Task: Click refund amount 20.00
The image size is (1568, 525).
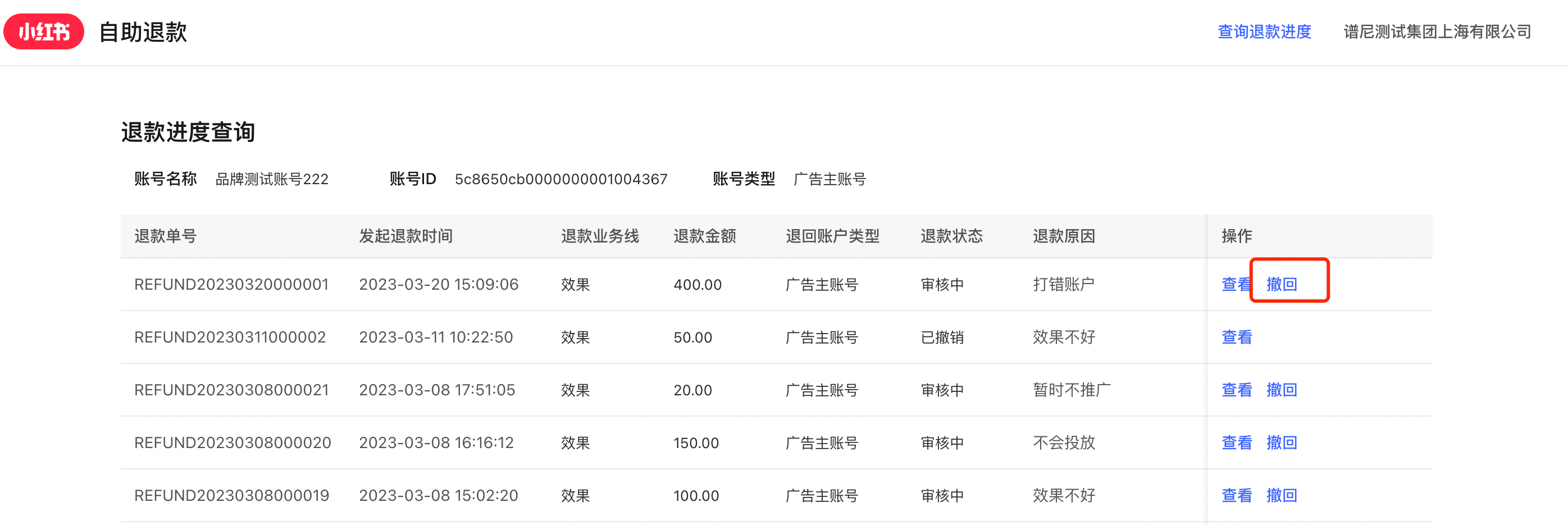Action: 692,391
